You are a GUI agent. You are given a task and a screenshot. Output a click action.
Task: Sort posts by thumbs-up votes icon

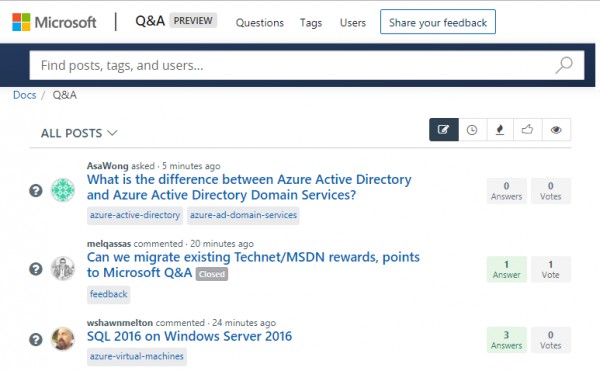pos(527,130)
